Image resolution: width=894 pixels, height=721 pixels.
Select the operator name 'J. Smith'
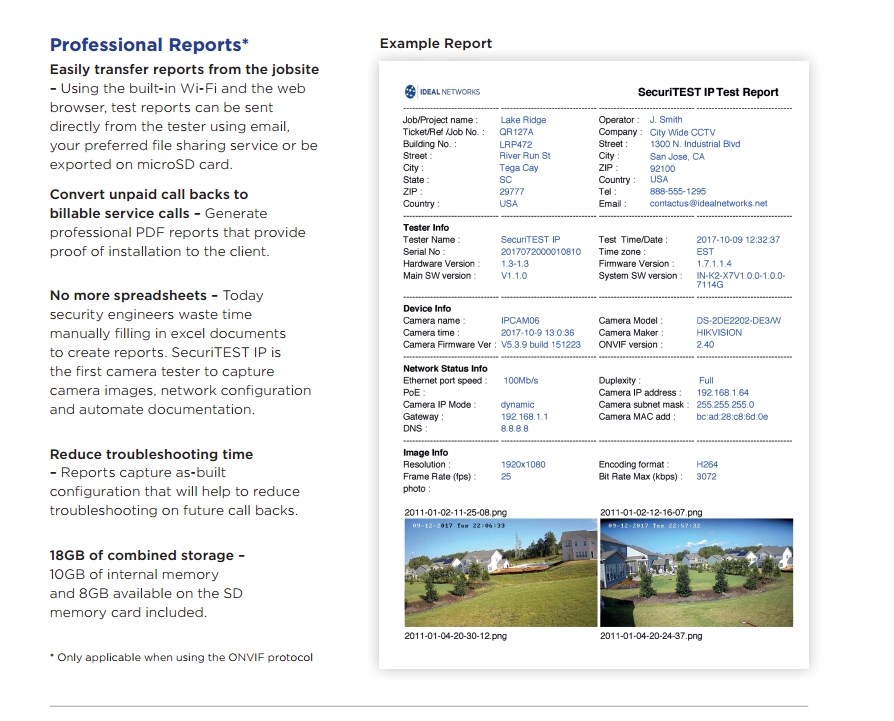666,120
